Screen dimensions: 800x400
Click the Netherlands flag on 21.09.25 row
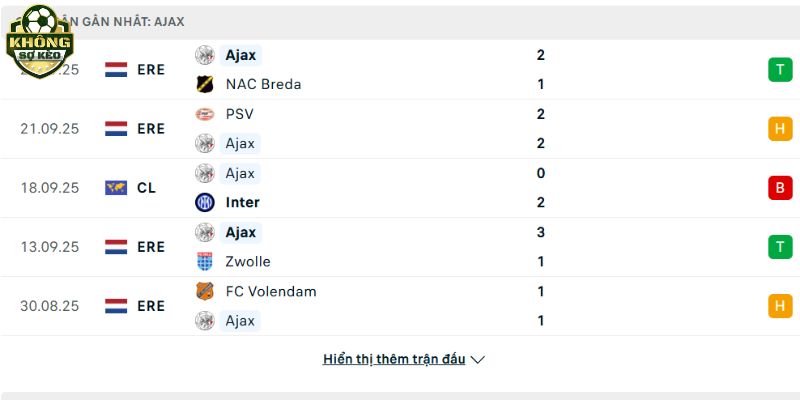coord(116,128)
